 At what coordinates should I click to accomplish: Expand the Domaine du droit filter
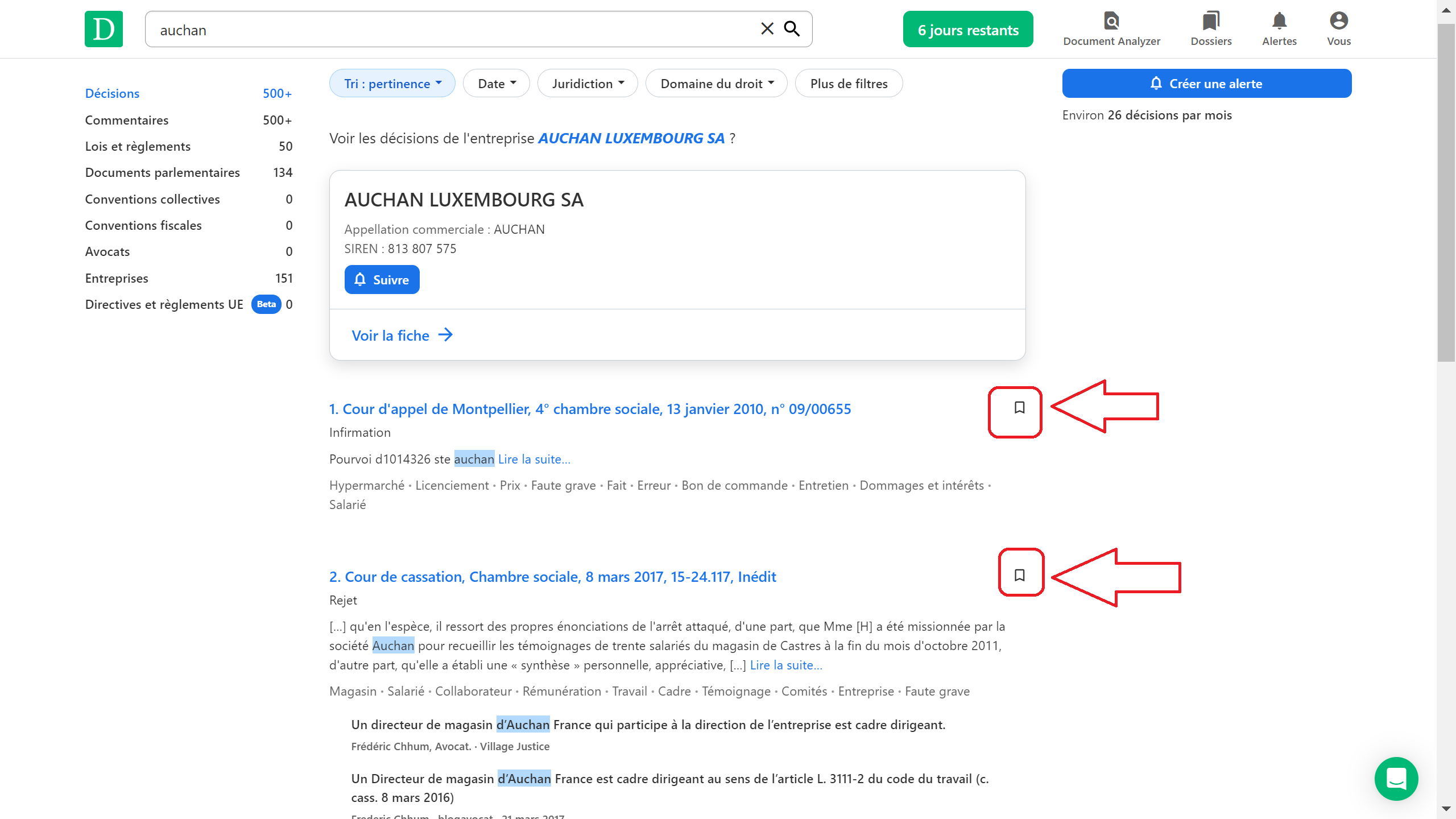[x=717, y=84]
